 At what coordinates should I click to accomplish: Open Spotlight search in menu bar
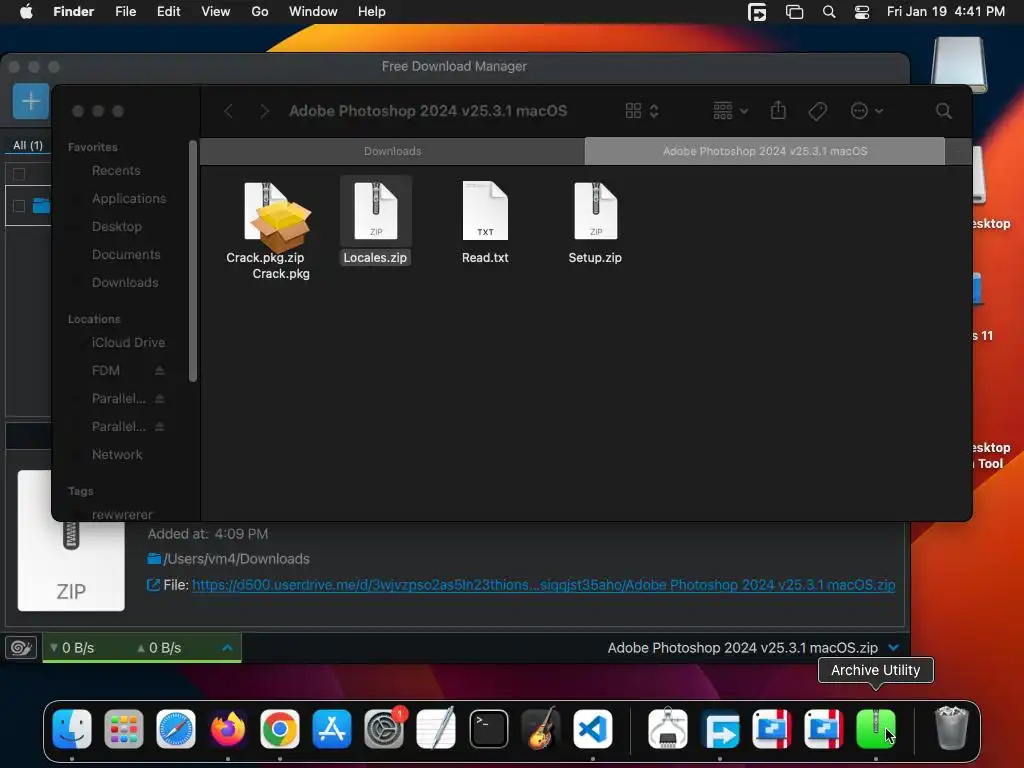click(829, 12)
